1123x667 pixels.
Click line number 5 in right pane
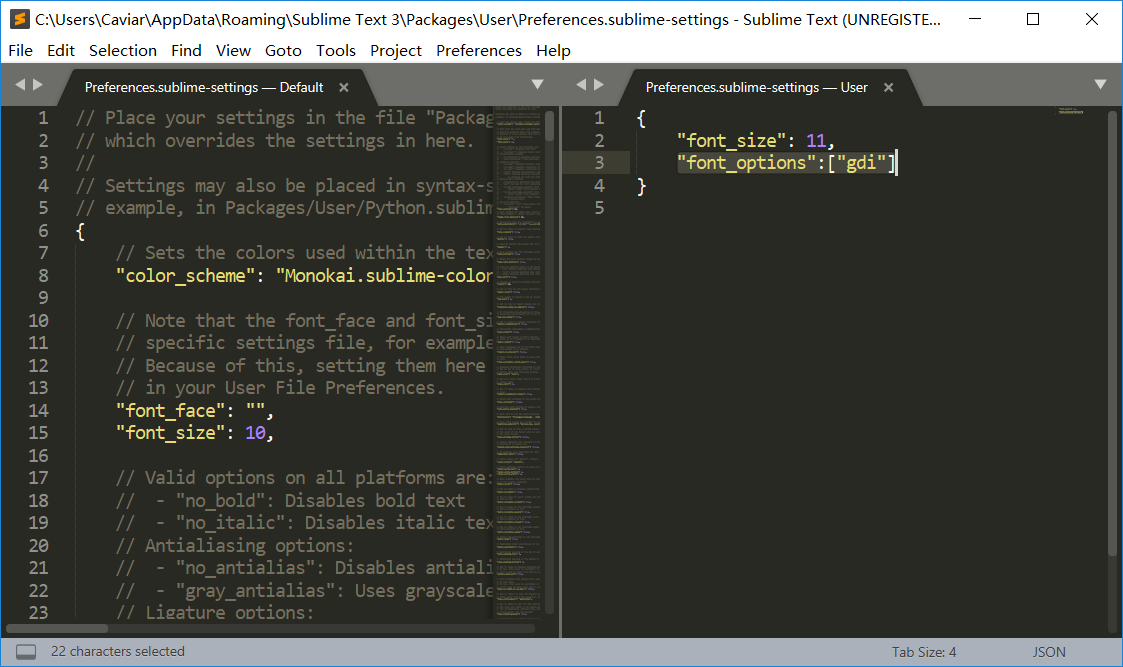(599, 208)
